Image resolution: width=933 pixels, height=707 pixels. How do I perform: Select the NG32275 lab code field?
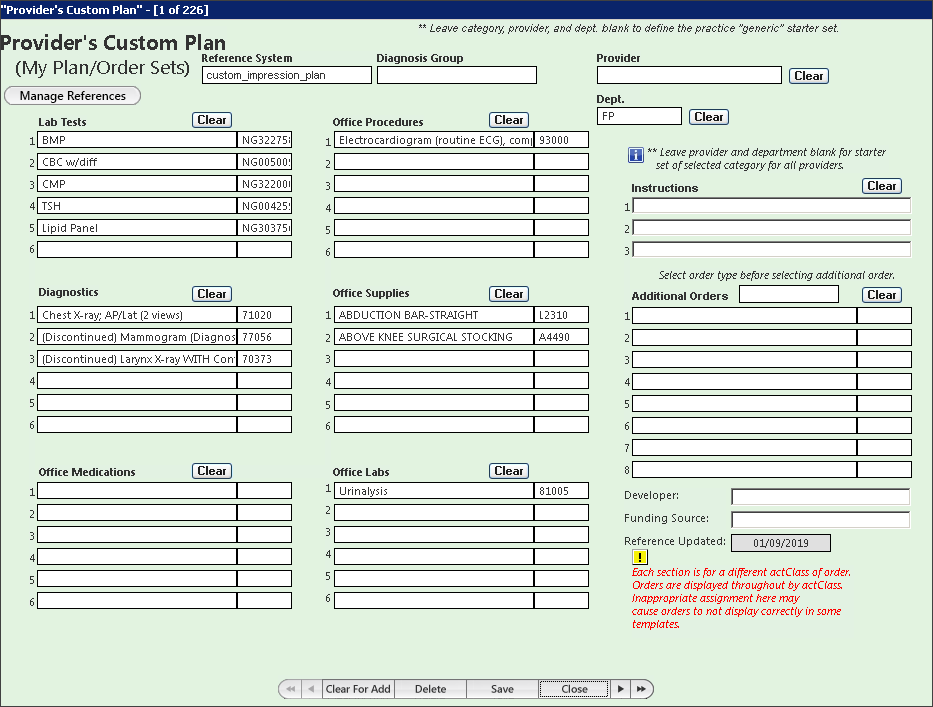(264, 140)
